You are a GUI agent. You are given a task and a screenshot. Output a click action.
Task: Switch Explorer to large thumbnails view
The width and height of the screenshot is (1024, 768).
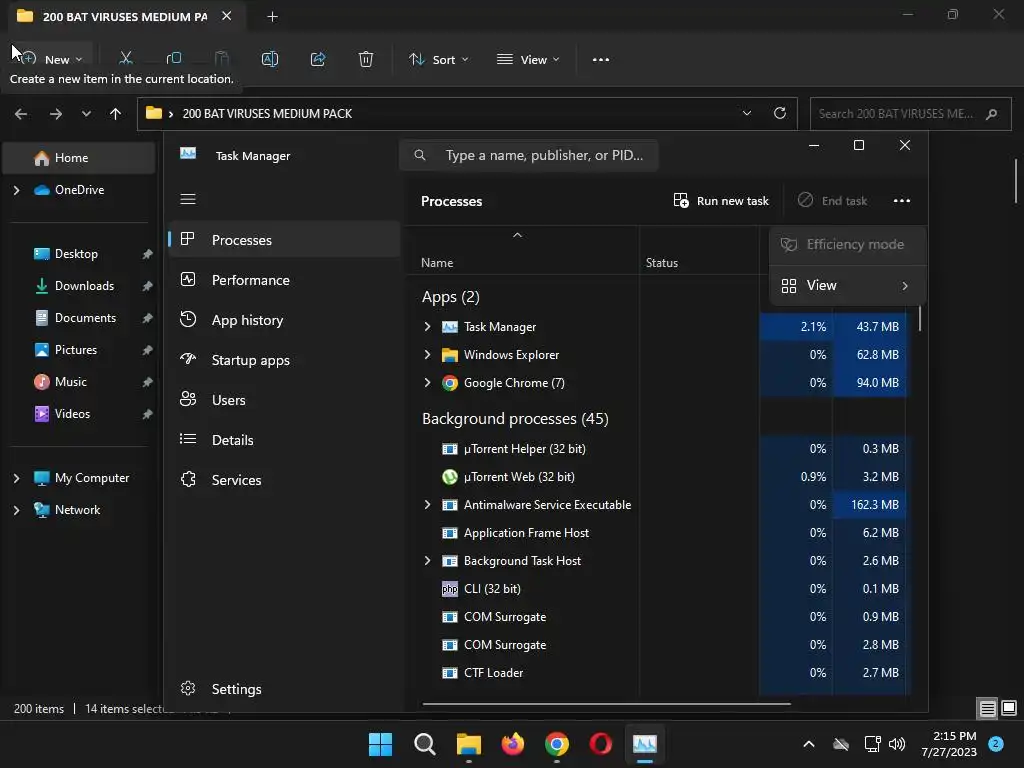1009,708
